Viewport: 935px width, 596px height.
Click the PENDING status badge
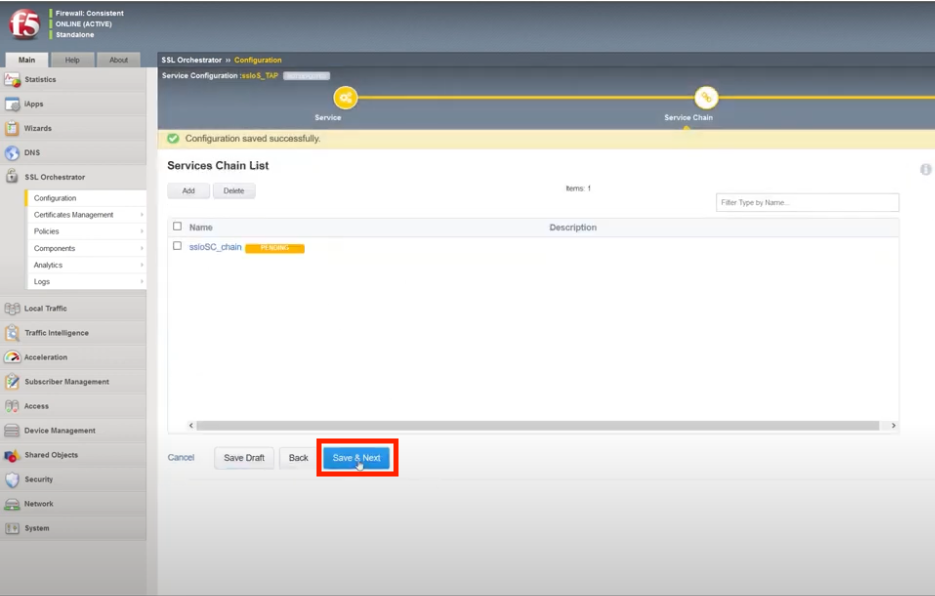pyautogui.click(x=275, y=248)
